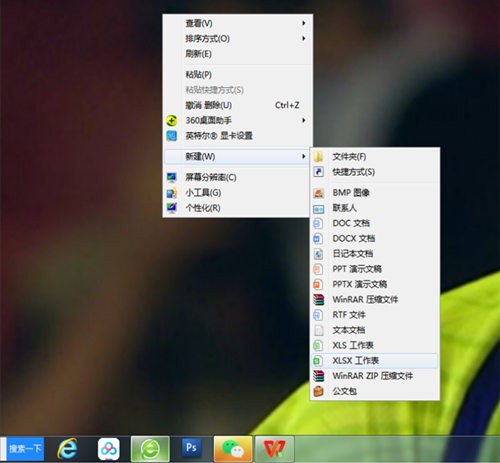Open Photoshop from the taskbar
Viewport: 500px width, 463px height.
(191, 448)
